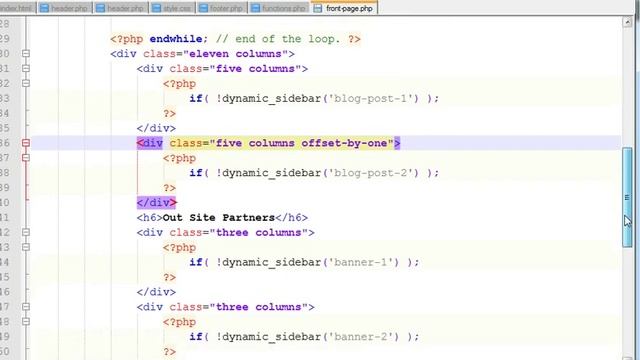The width and height of the screenshot is (640, 360).
Task: Collapse the "eleven columns" div fold marker
Action: [x=26, y=53]
